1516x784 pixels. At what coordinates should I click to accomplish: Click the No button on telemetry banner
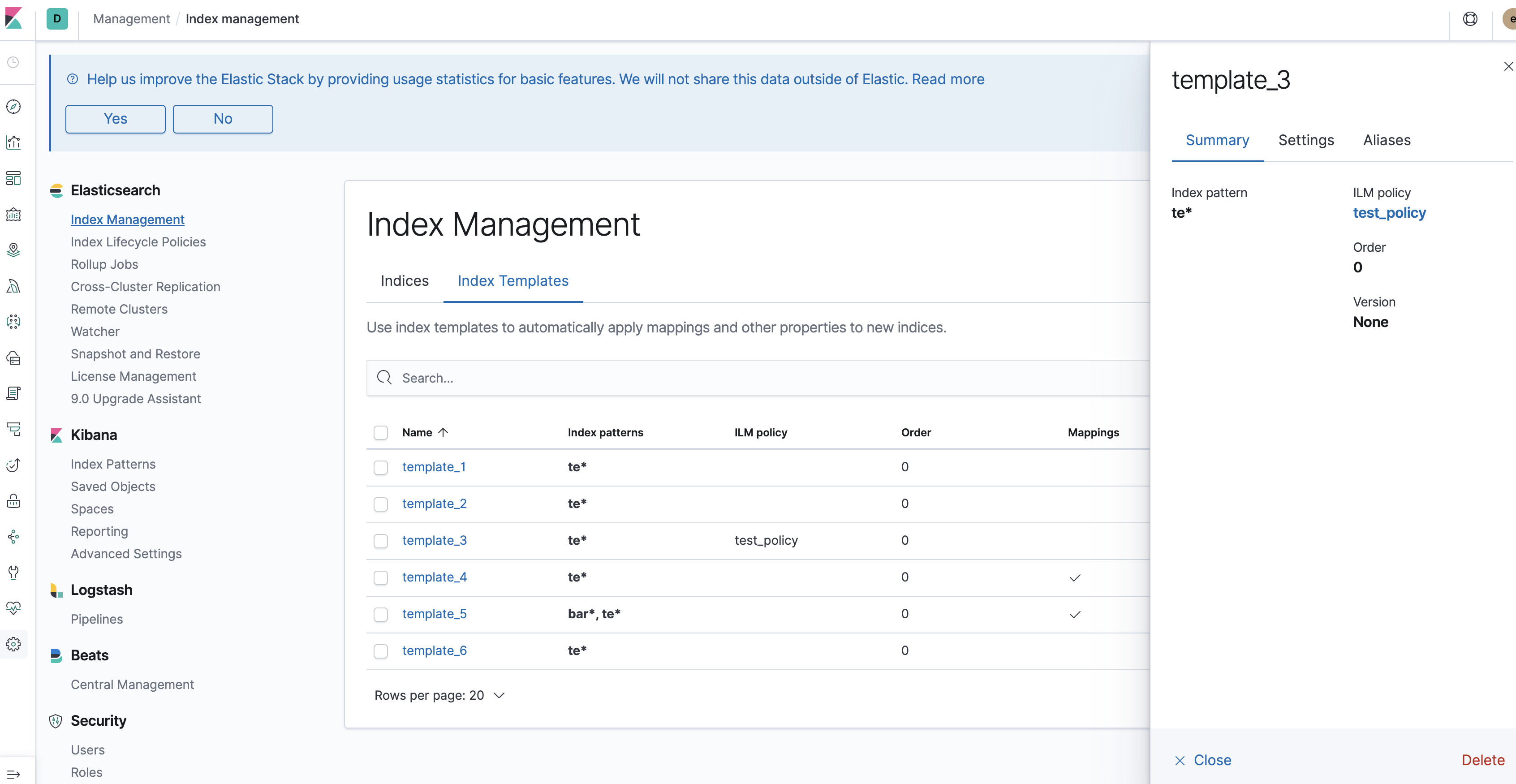(223, 119)
